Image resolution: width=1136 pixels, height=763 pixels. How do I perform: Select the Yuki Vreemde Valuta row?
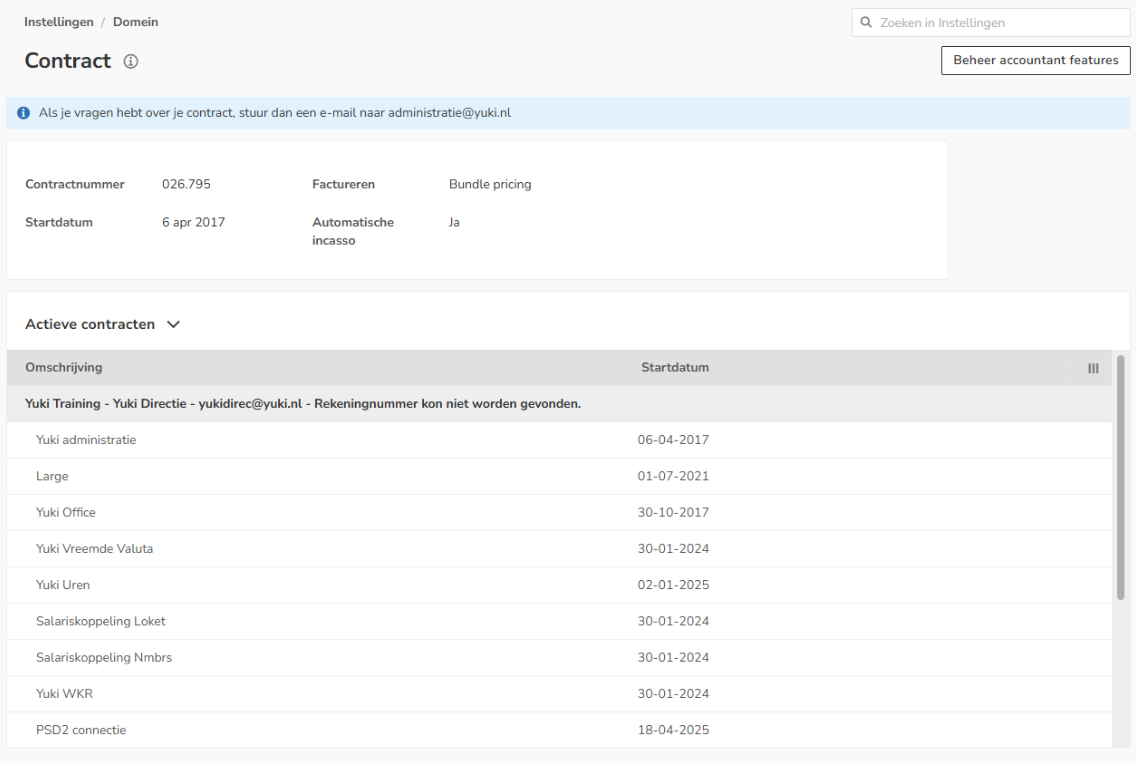(x=559, y=549)
